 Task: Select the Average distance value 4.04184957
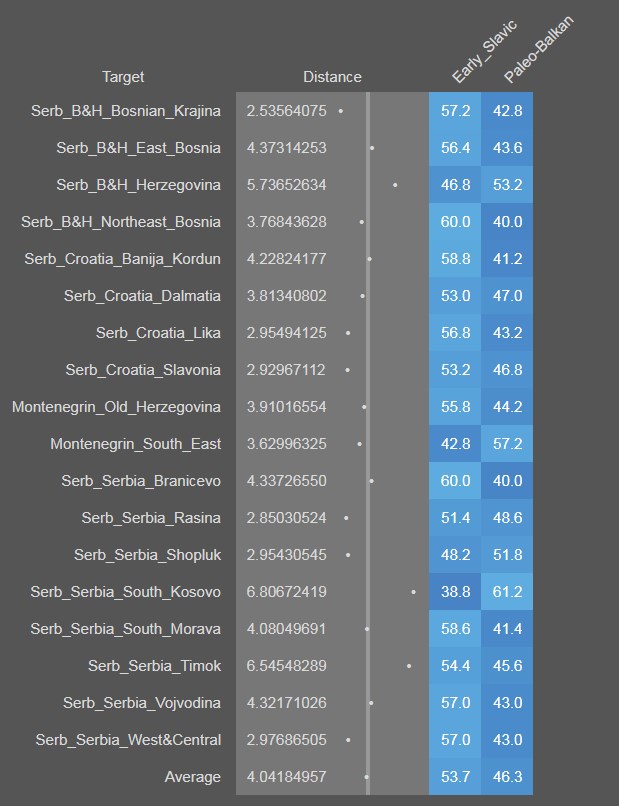pos(287,777)
